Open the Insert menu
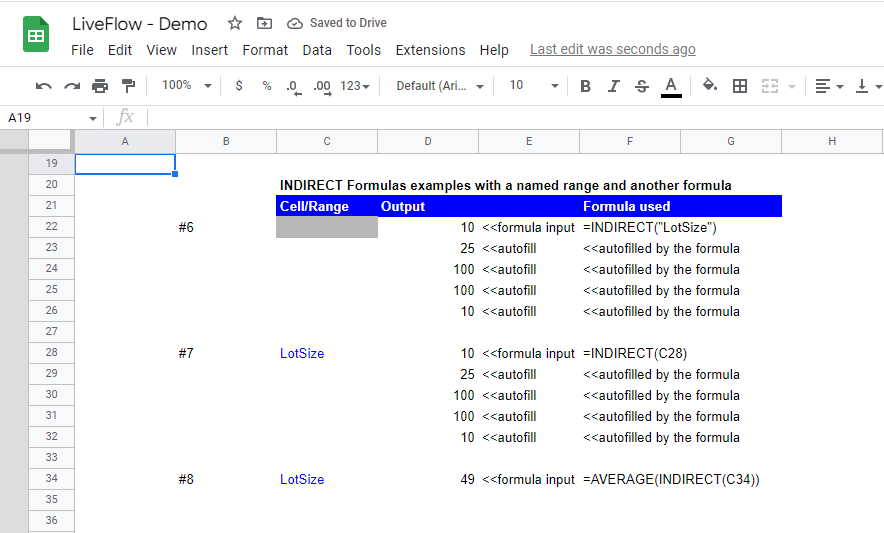This screenshot has height=533, width=884. [209, 50]
